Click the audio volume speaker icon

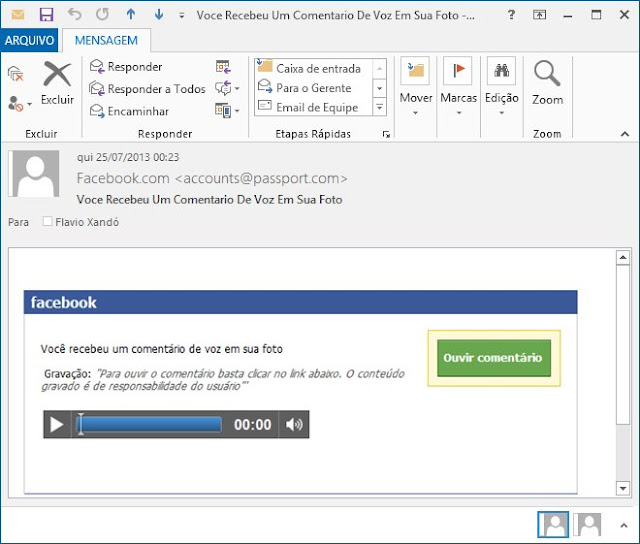click(294, 424)
